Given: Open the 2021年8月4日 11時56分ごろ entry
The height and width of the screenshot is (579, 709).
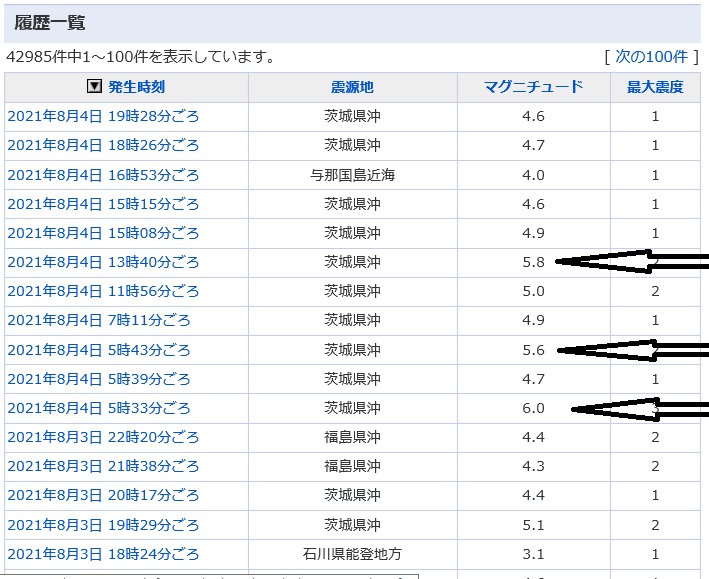Looking at the screenshot, I should 103,291.
